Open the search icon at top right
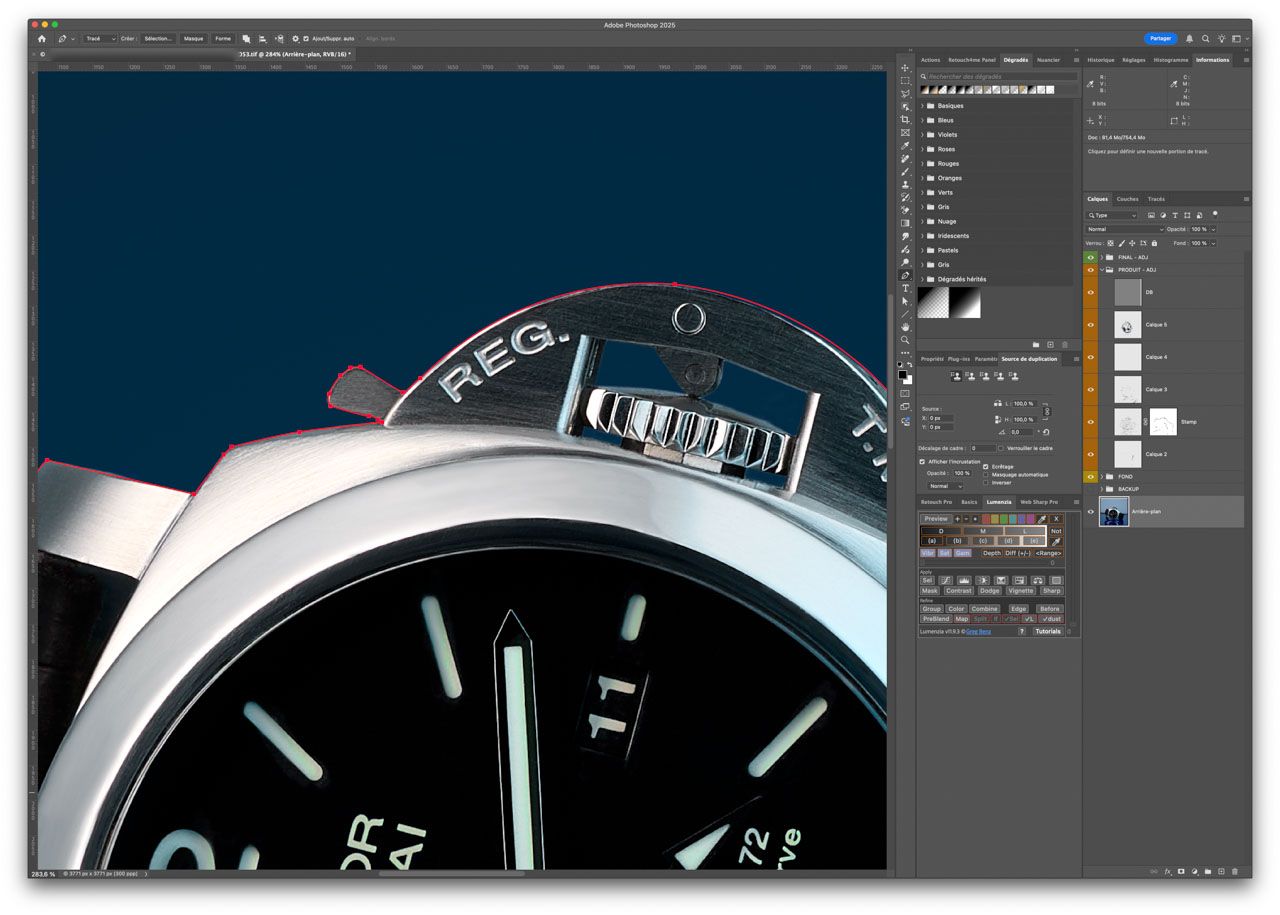This screenshot has width=1280, height=915. tap(1205, 38)
